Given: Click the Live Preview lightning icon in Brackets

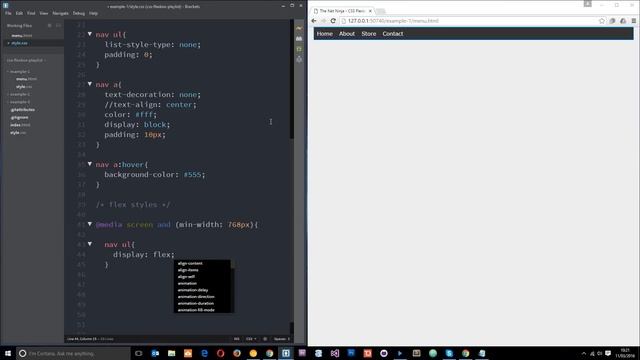Looking at the screenshot, I should pos(299,28).
